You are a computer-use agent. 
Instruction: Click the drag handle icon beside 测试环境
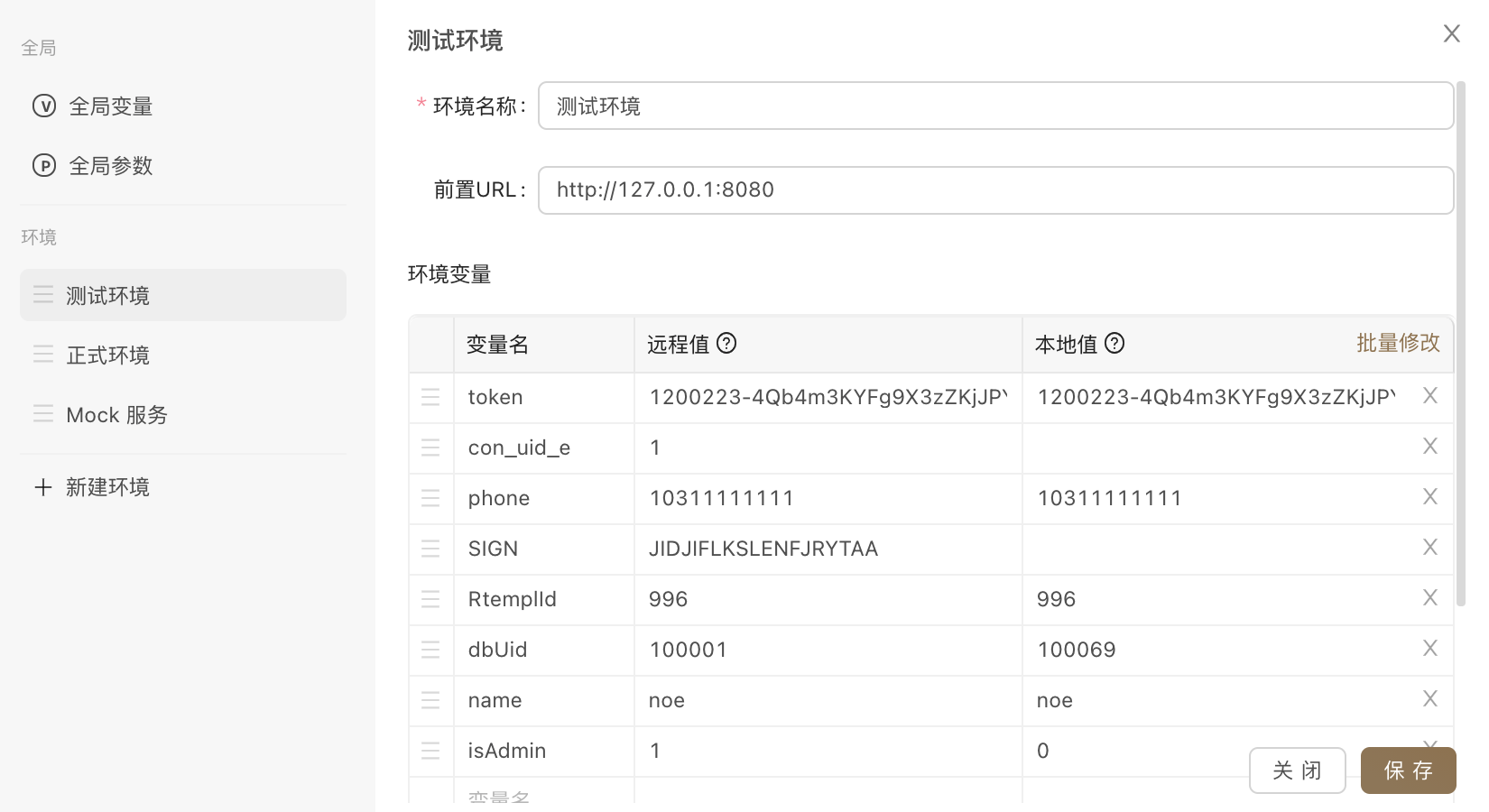pyautogui.click(x=43, y=294)
